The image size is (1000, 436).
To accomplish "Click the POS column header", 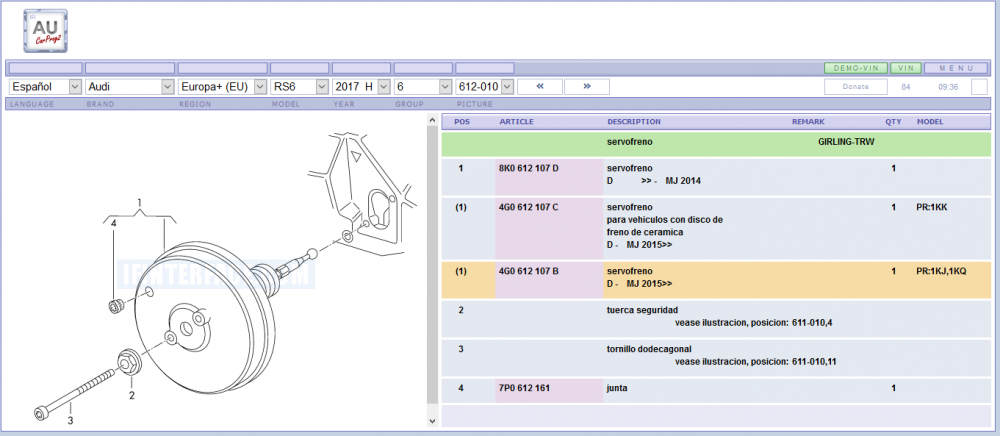I will tap(462, 122).
